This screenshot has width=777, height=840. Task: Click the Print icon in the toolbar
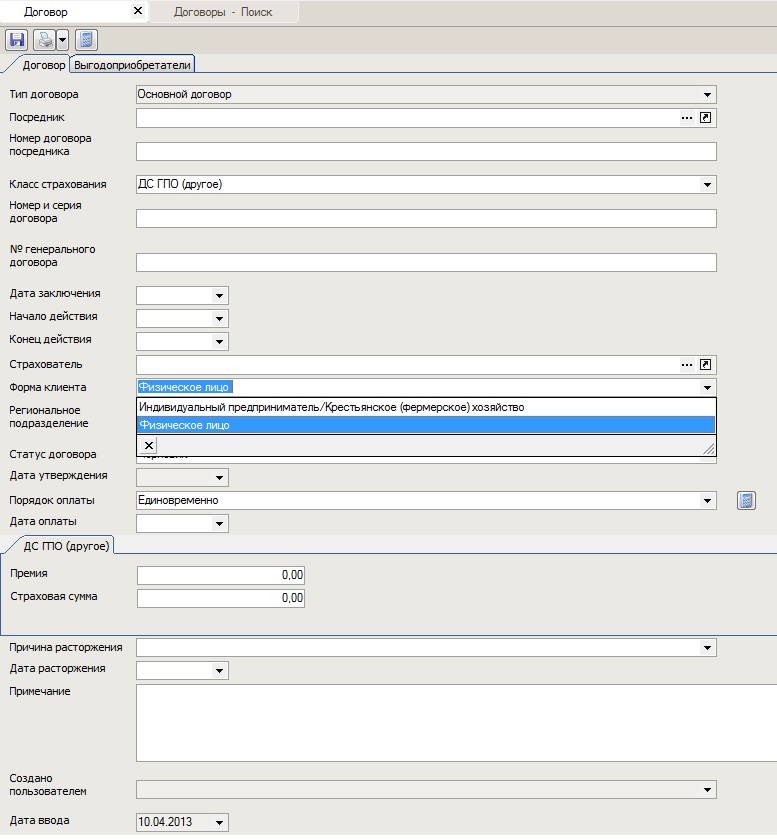click(44, 40)
